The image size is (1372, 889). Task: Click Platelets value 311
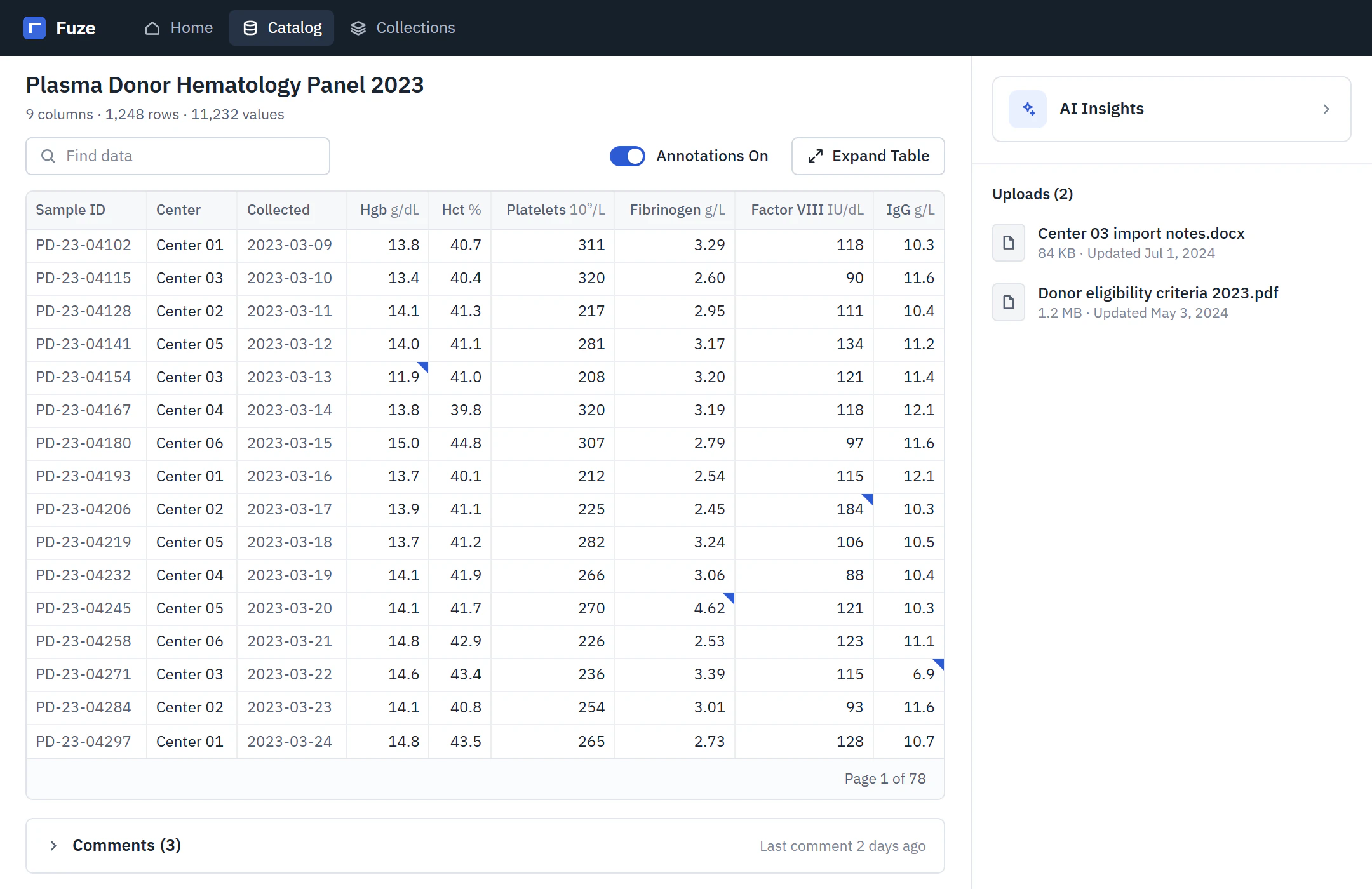pos(553,245)
